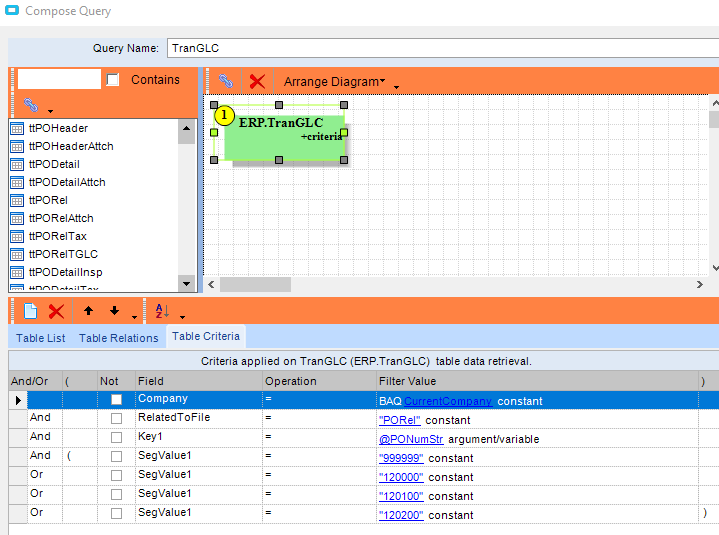The image size is (719, 535).
Task: Move criteria row down with arrow
Action: (114, 312)
